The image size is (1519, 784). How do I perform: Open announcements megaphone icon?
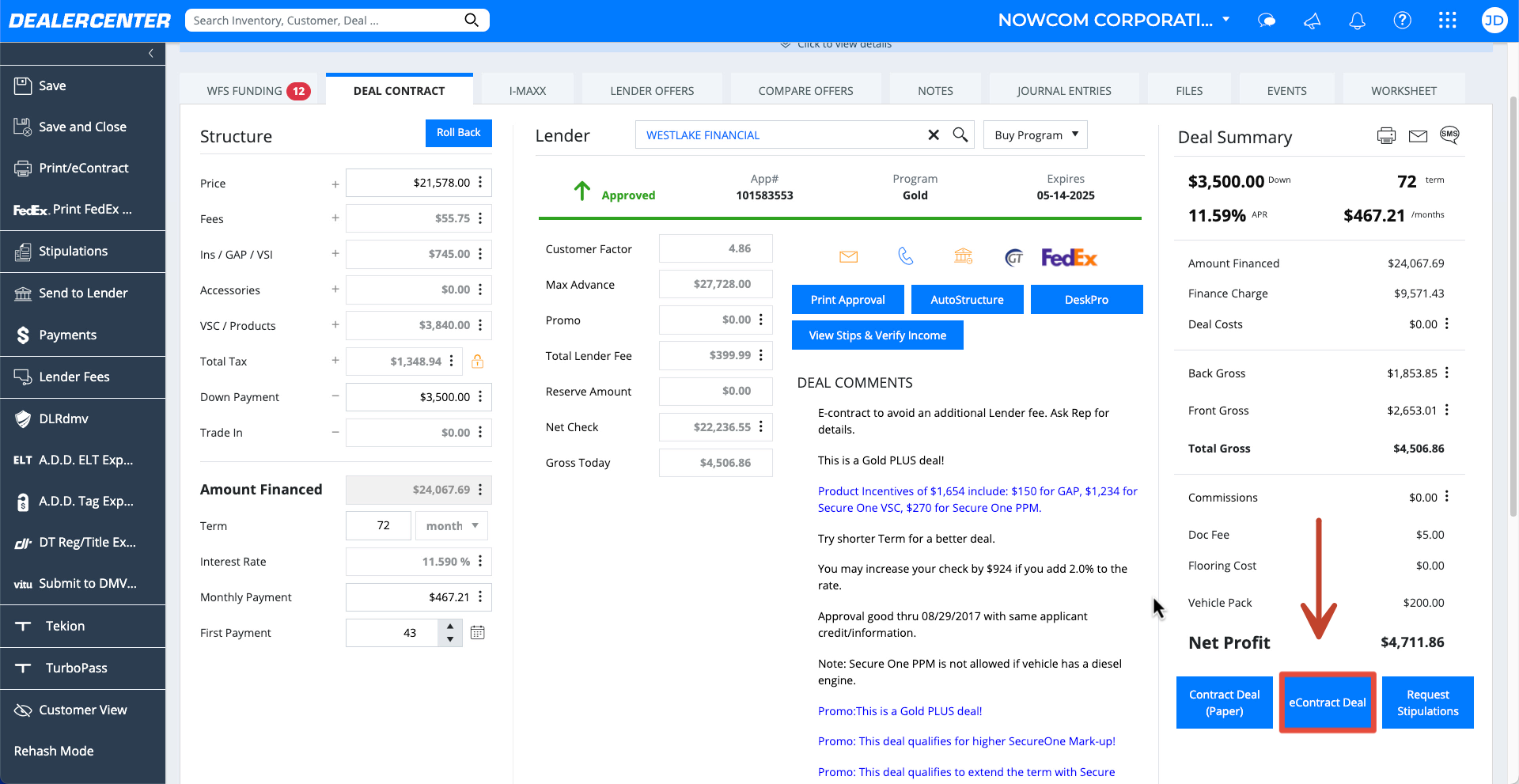1313,21
